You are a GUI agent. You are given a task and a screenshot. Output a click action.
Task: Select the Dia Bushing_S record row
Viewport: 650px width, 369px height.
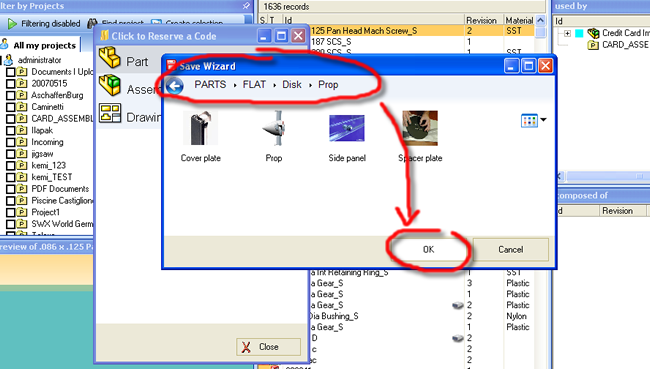pyautogui.click(x=421, y=316)
